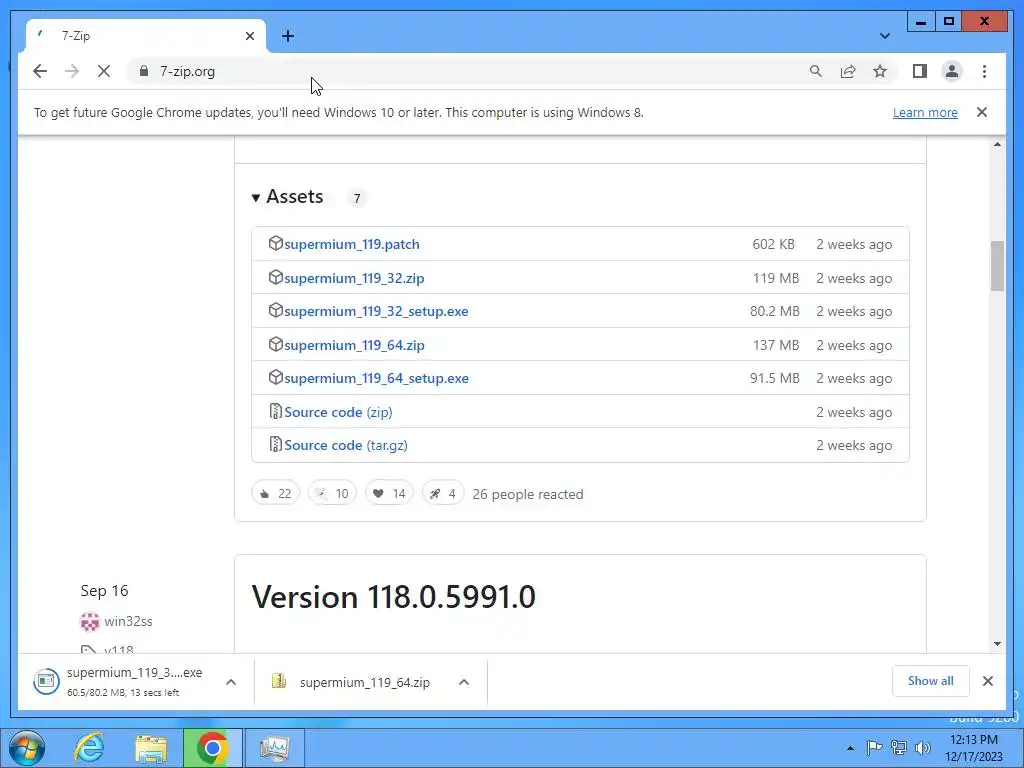Viewport: 1024px width, 768px height.
Task: Toggle thumbs up reaction with 22
Action: tap(276, 493)
